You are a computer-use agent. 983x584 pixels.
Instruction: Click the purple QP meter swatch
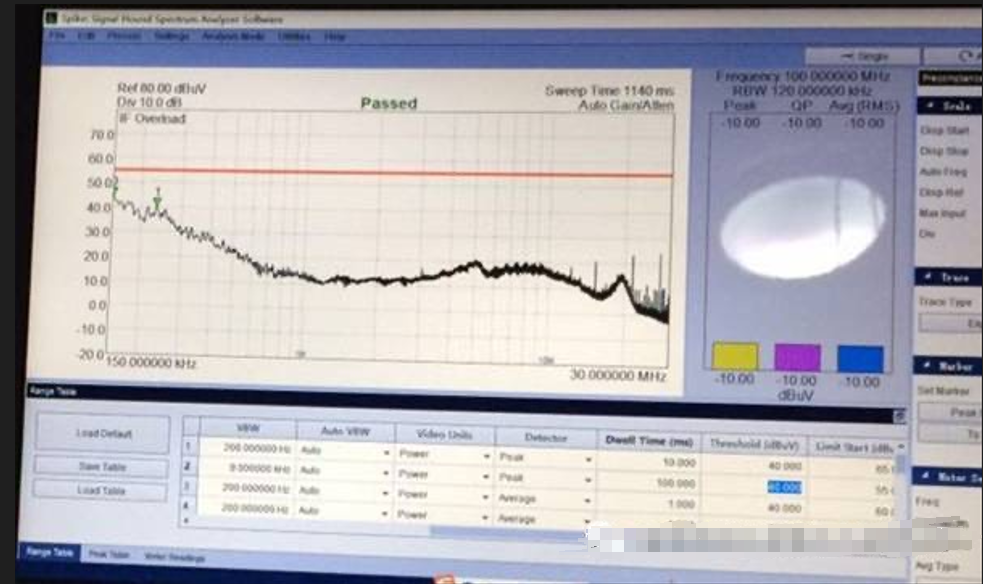coord(797,357)
